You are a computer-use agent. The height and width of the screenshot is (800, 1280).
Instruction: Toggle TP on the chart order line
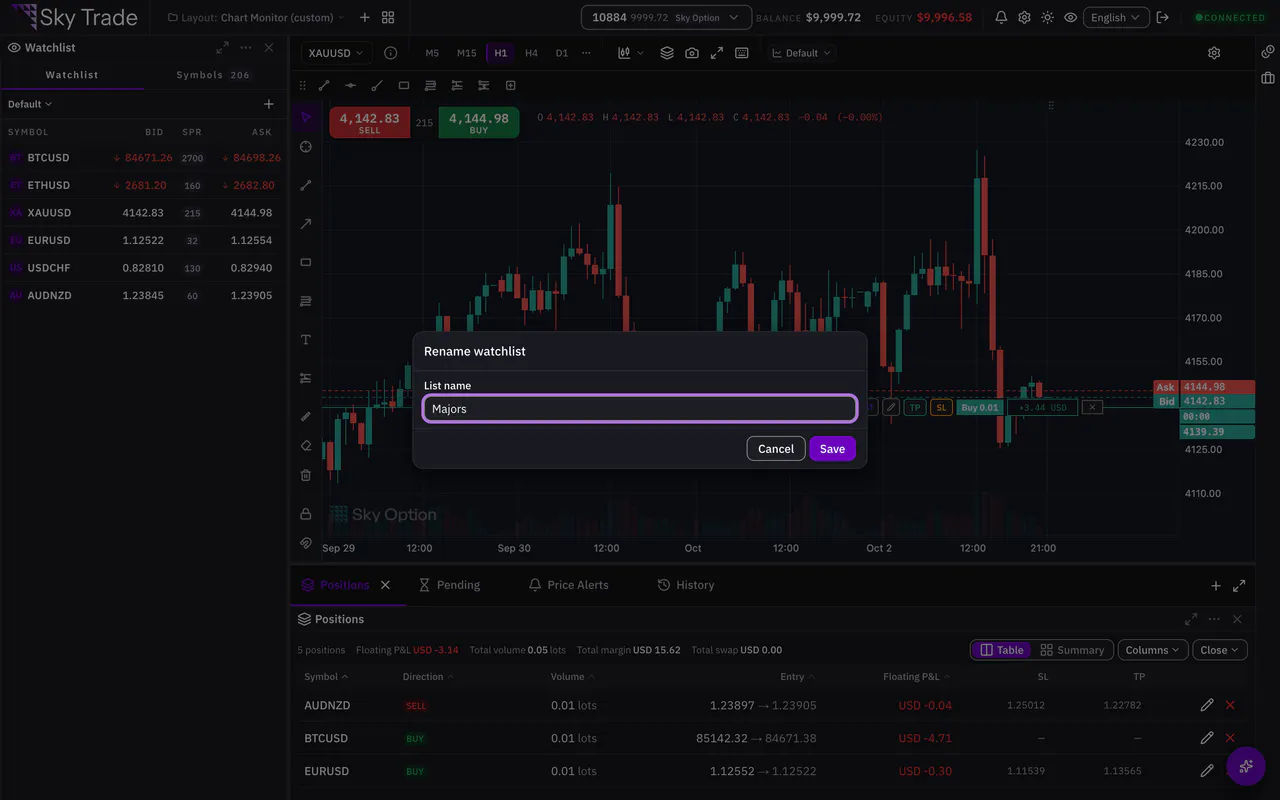[915, 407]
